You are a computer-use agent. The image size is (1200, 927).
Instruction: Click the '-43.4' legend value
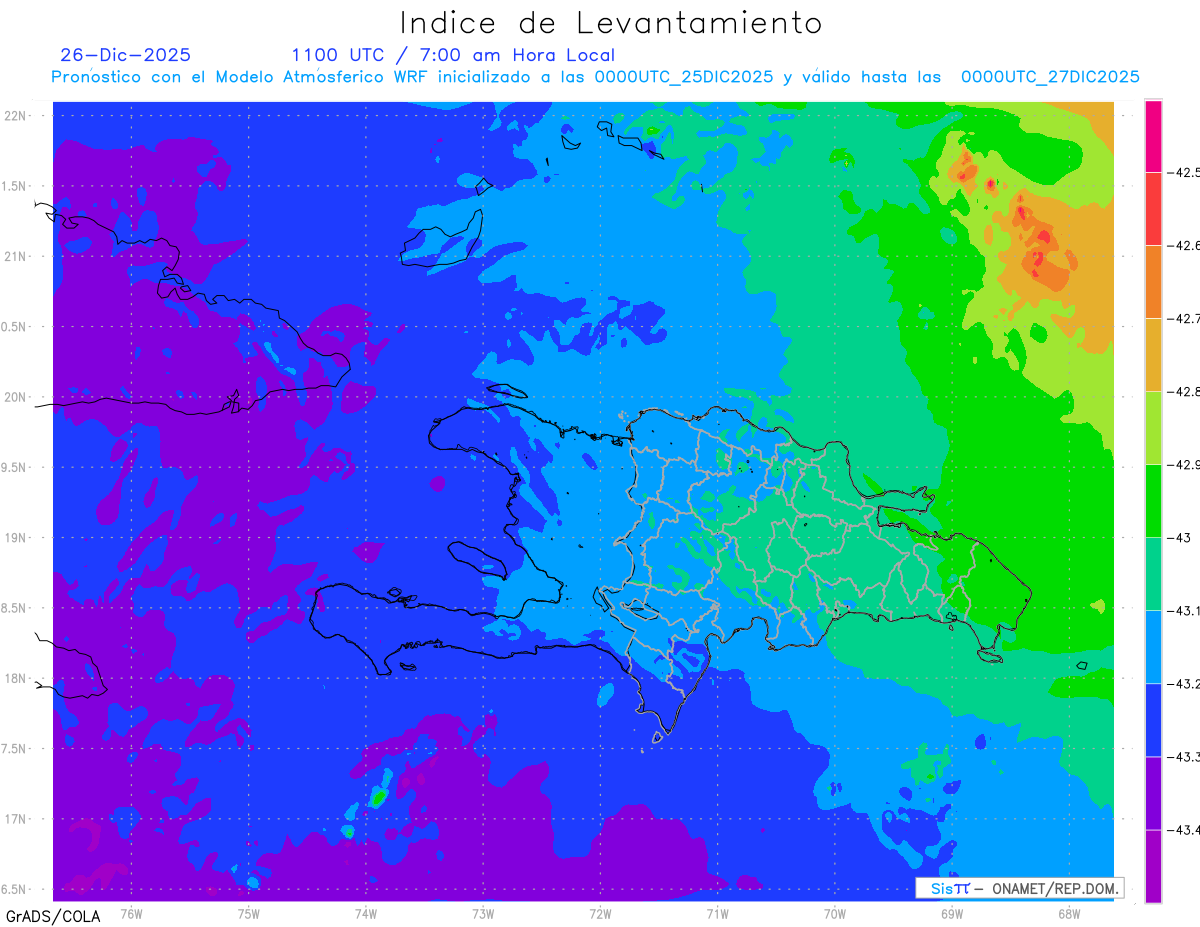pos(1185,829)
